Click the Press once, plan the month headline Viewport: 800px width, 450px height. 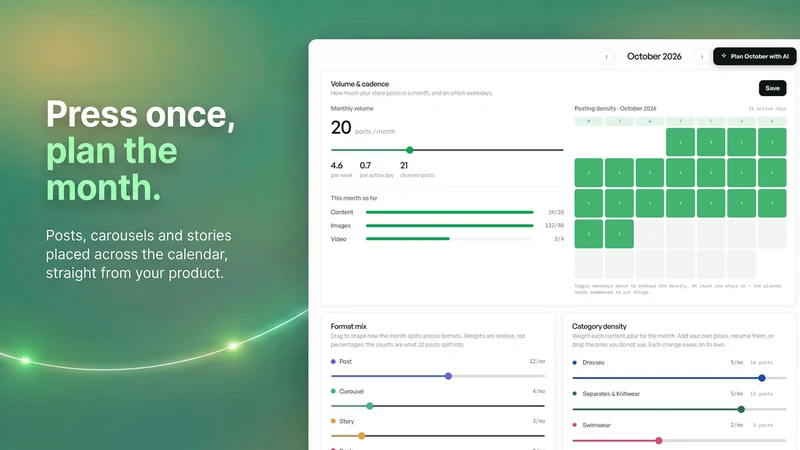coord(141,151)
